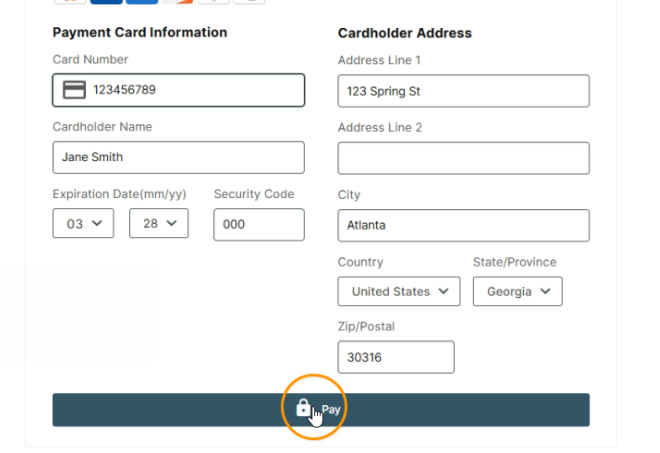Expand the State/Province dropdown showing Georgia

(x=517, y=292)
